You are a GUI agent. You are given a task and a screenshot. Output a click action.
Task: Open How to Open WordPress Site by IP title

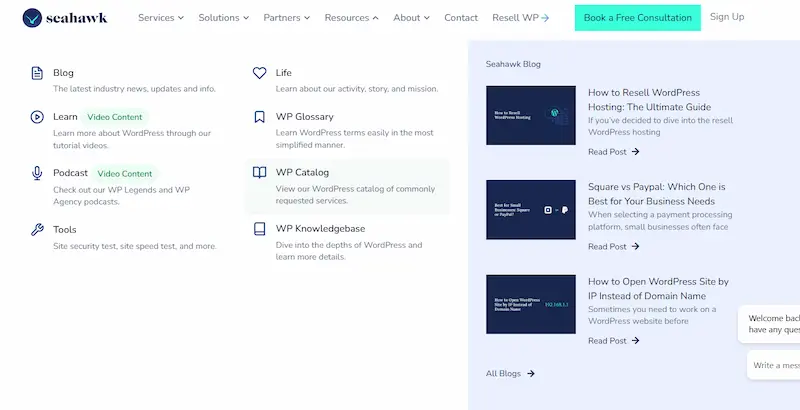point(658,289)
